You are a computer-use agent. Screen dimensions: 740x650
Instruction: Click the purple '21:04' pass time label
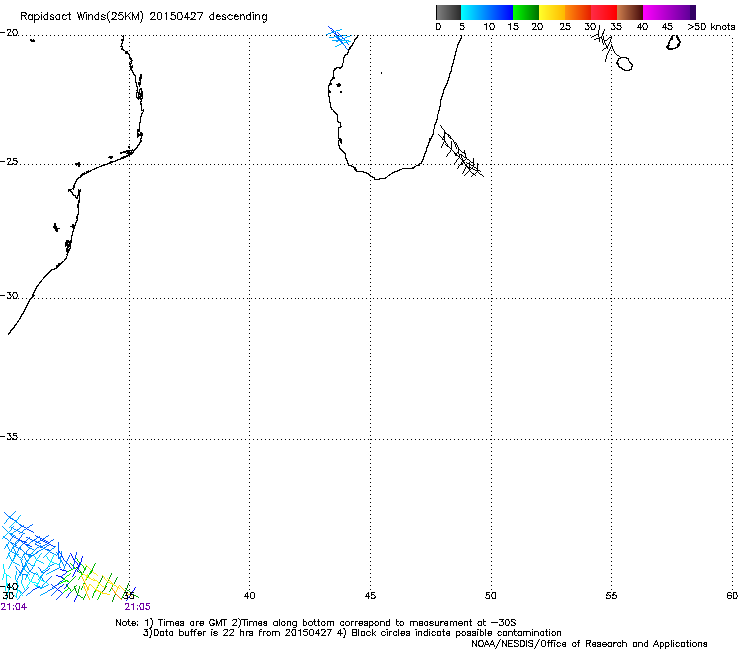14,607
